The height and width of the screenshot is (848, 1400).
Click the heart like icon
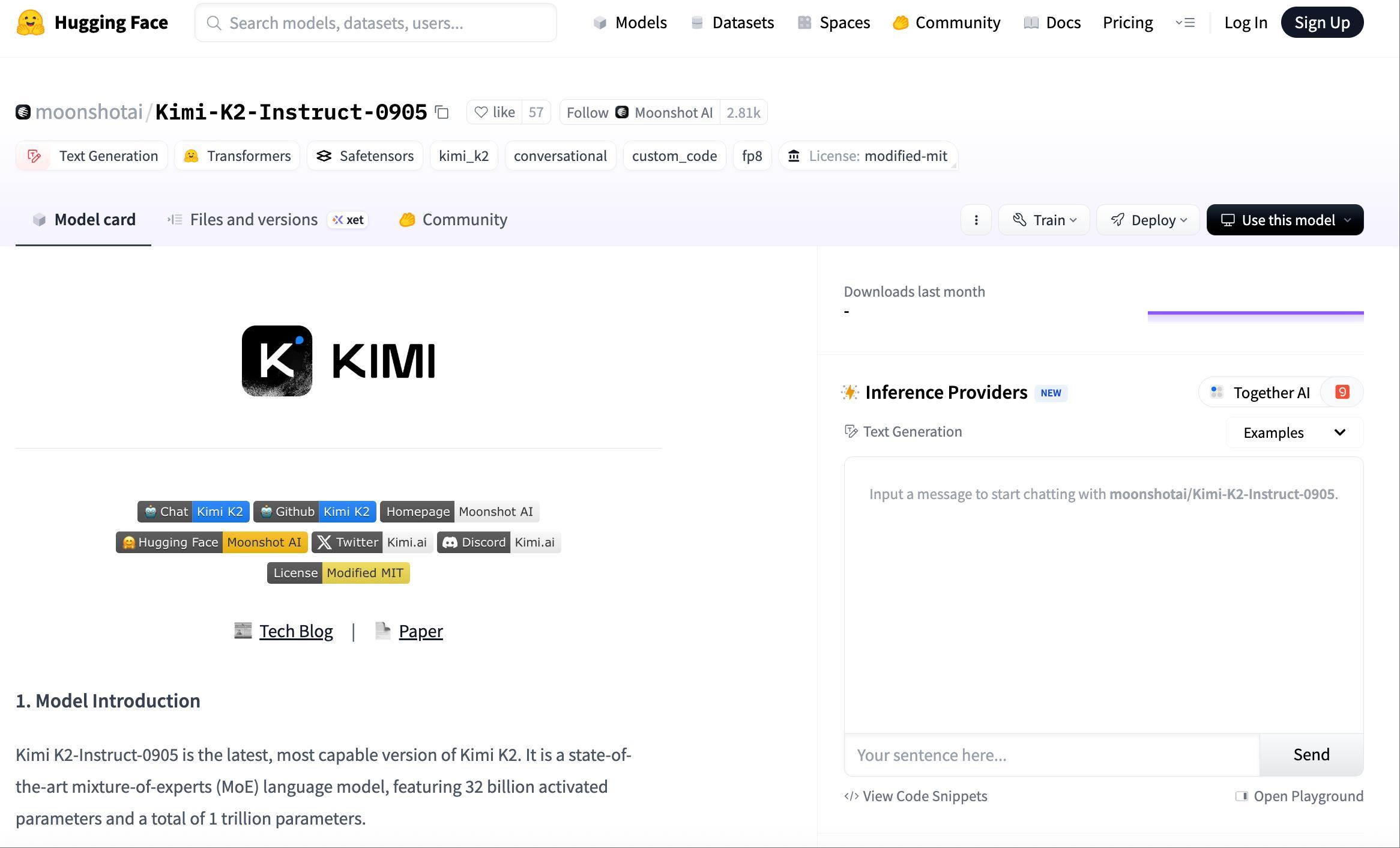481,112
